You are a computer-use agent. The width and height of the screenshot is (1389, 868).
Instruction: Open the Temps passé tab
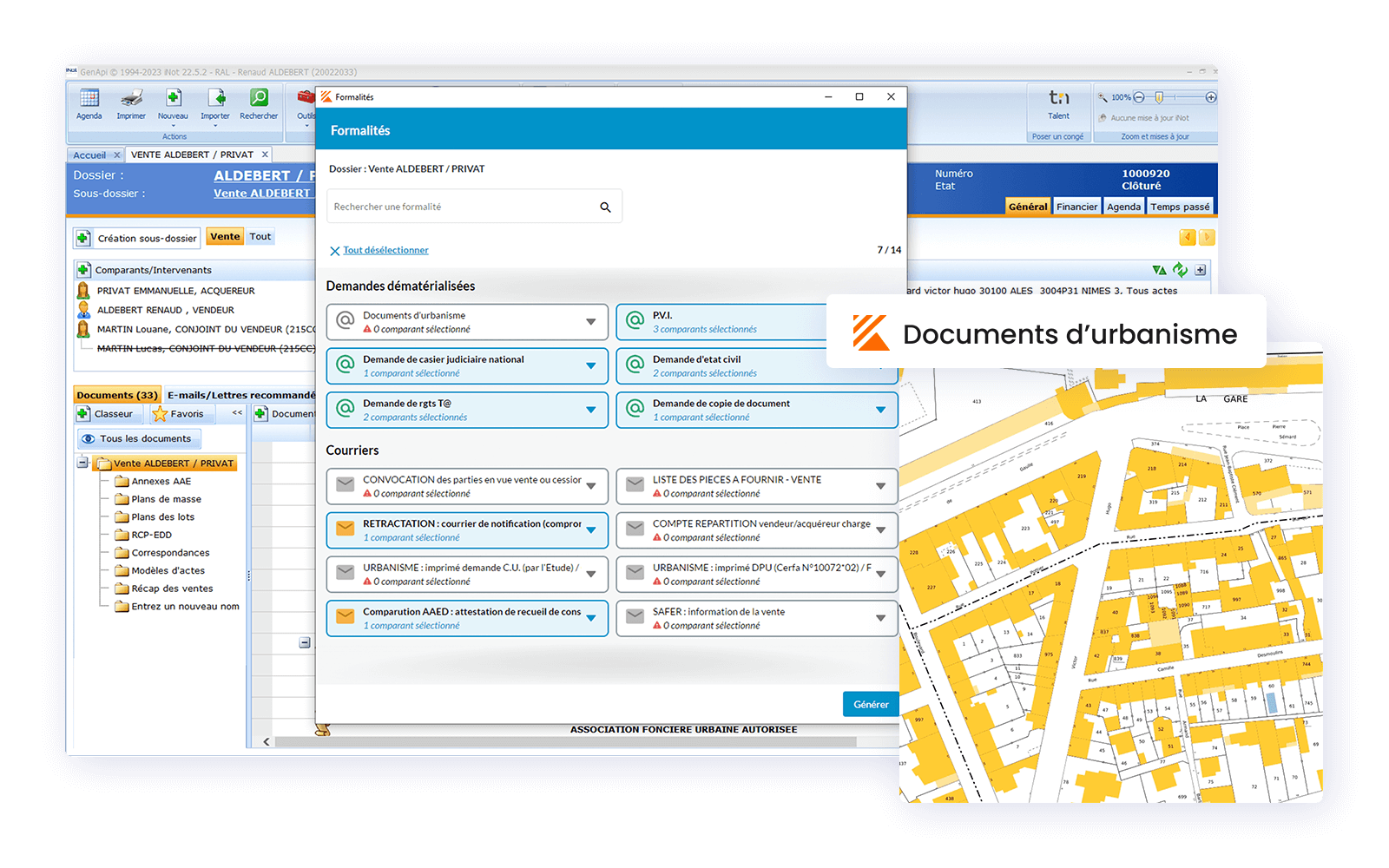[1180, 207]
